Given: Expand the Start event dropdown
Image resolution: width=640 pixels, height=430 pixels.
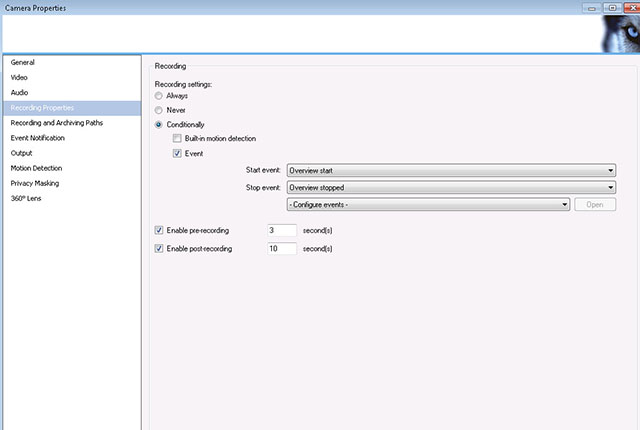Looking at the screenshot, I should (x=450, y=171).
